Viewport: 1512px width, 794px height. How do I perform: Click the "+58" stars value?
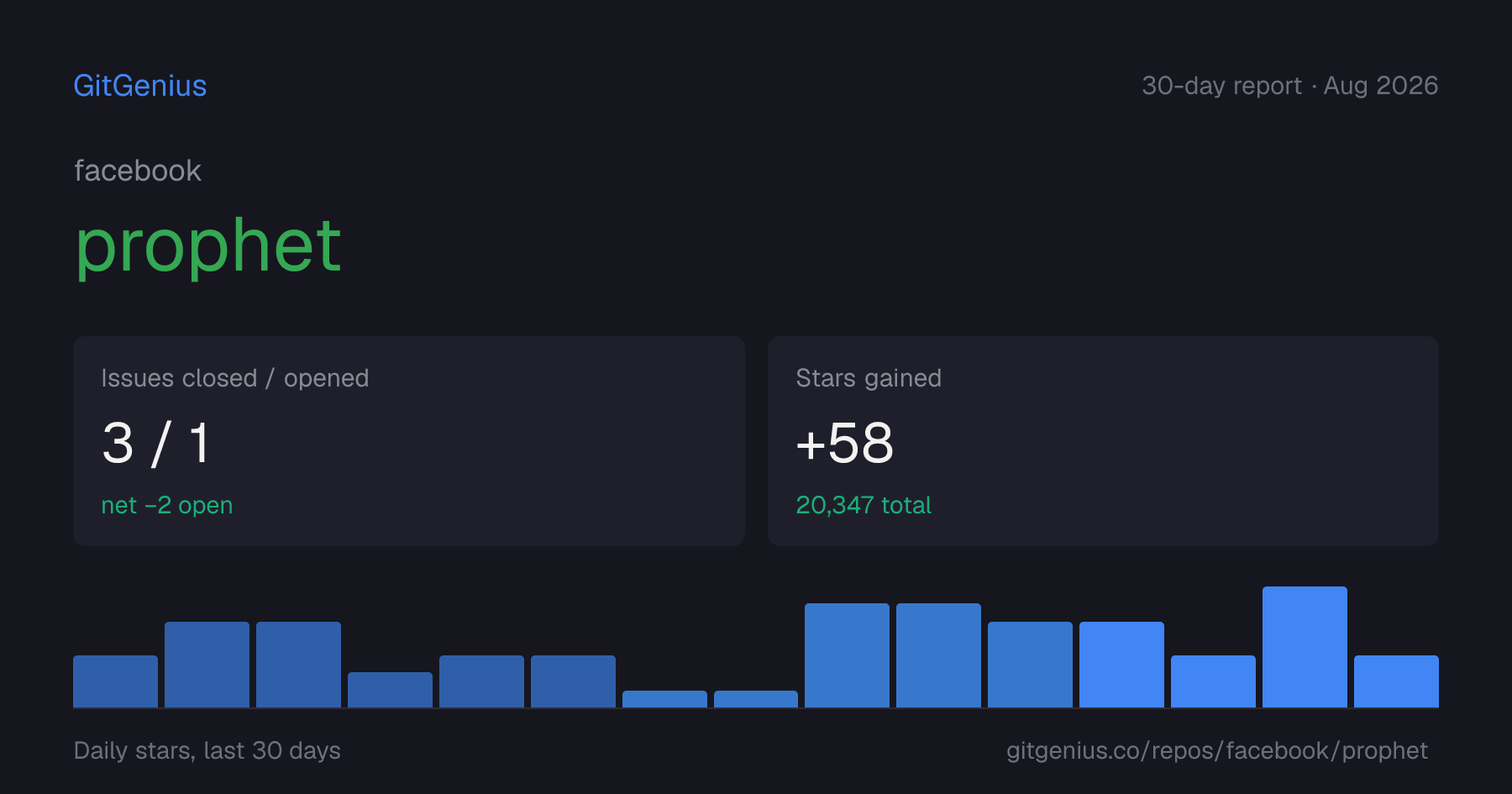(845, 443)
